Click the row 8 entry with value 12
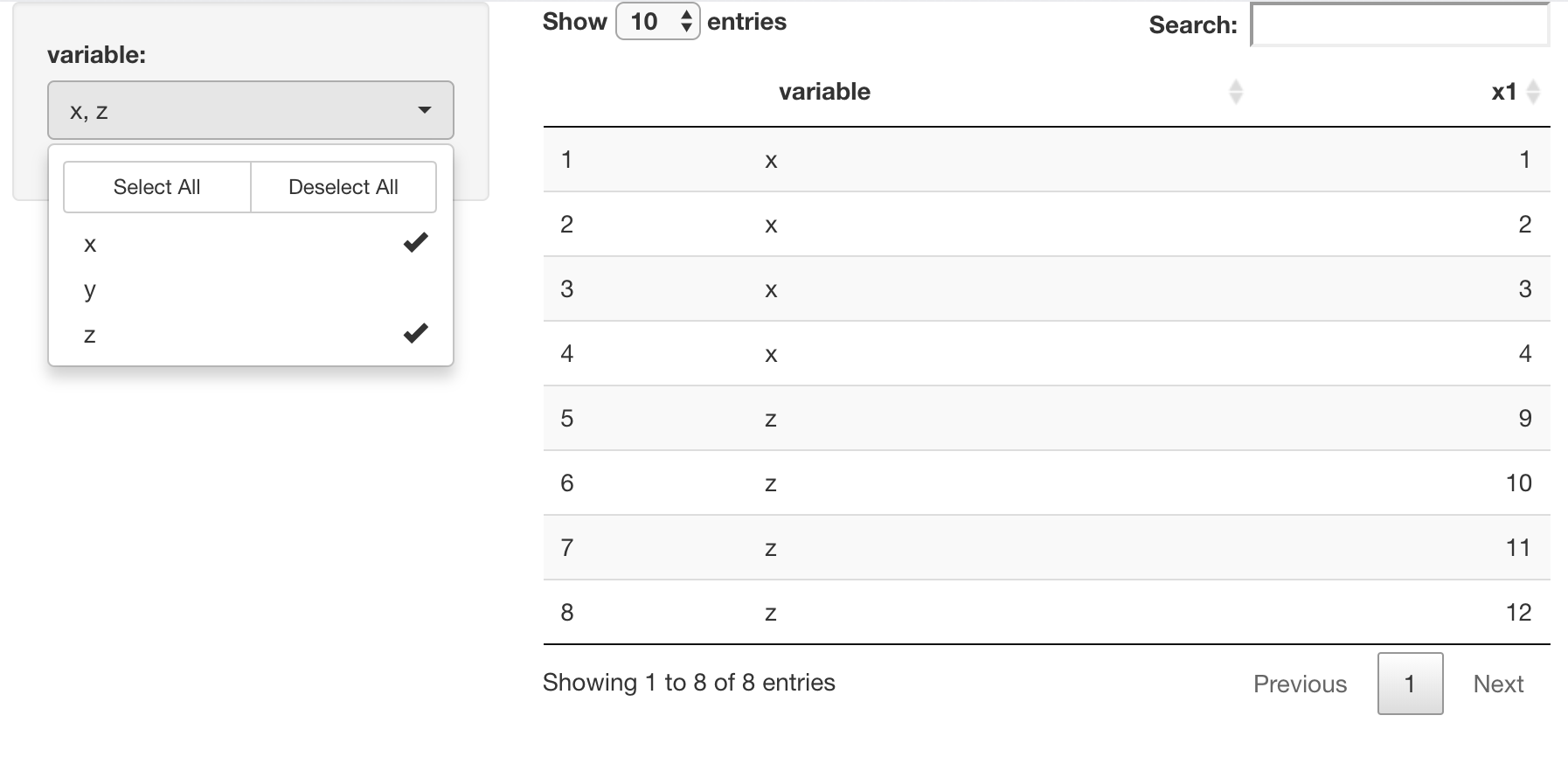 tap(1518, 613)
